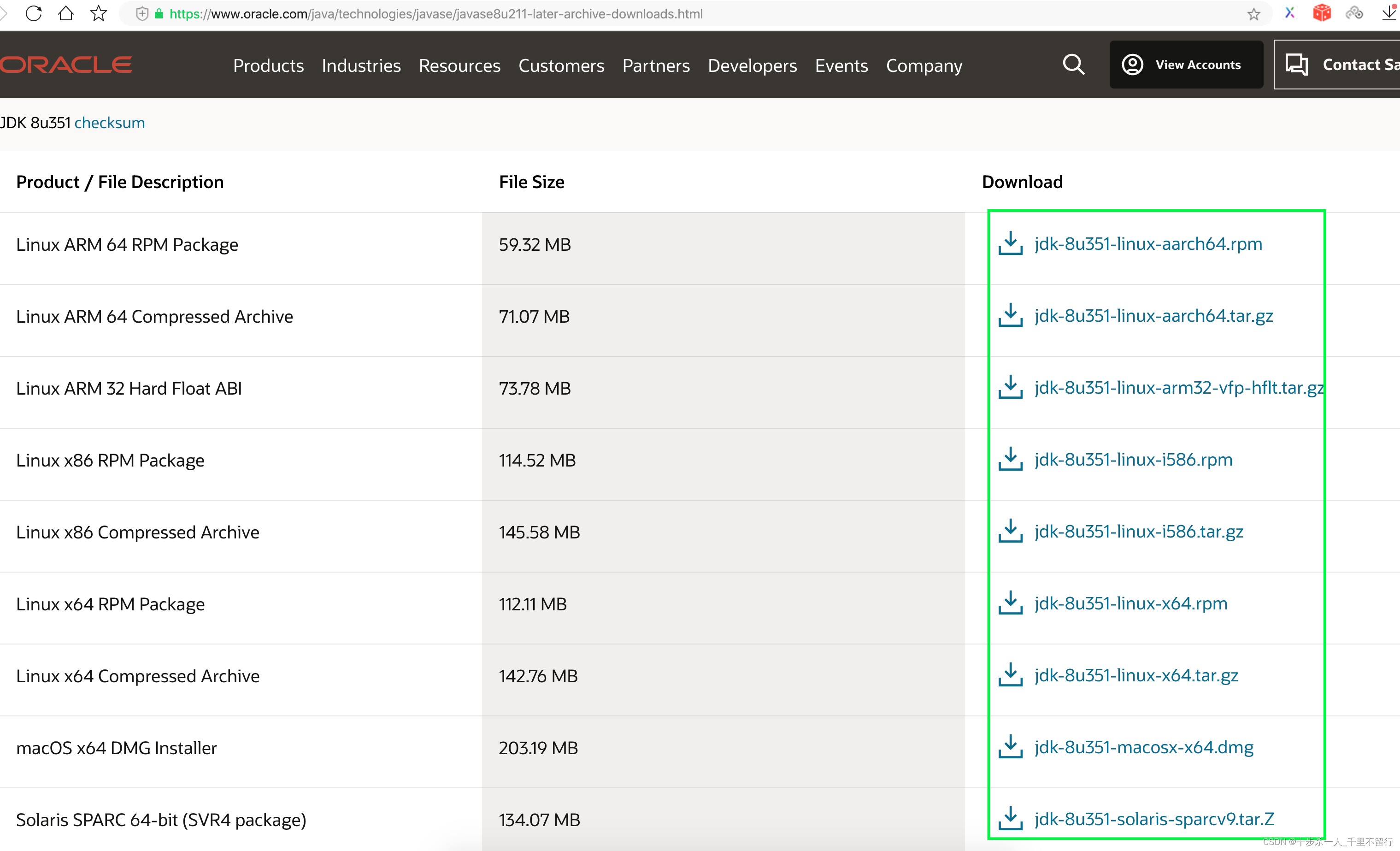Screen dimensions: 1400x851
Task: Go to the browser home page icon
Action: pos(66,13)
